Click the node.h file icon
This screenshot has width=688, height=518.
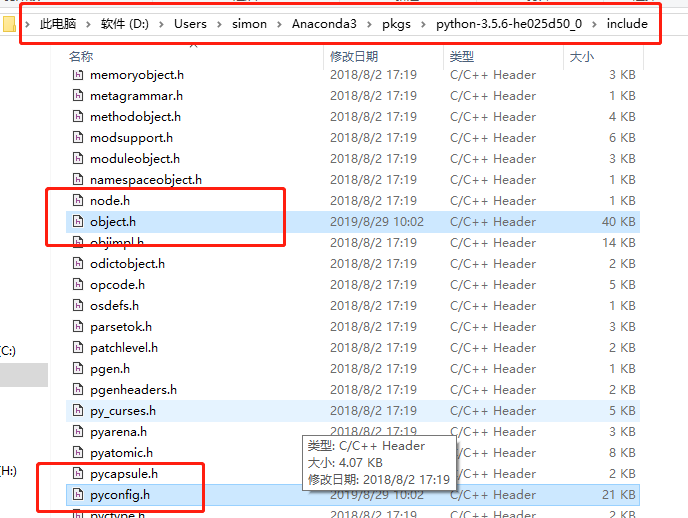point(78,201)
